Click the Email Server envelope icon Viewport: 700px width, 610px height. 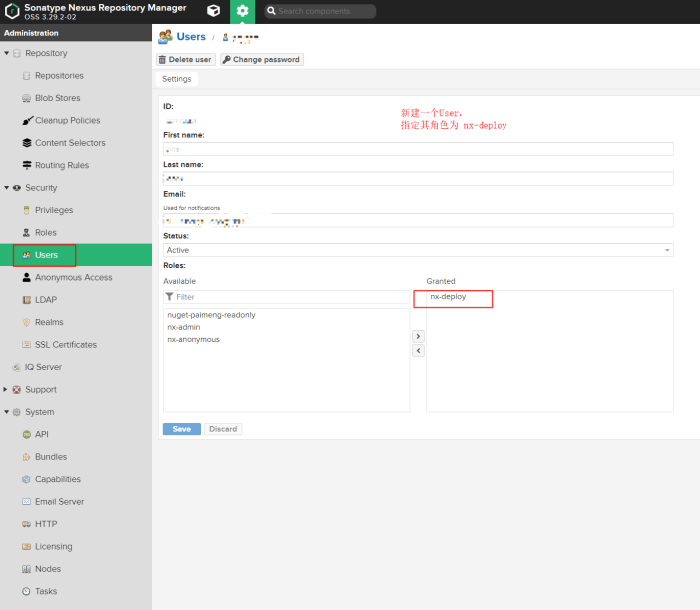(x=27, y=501)
